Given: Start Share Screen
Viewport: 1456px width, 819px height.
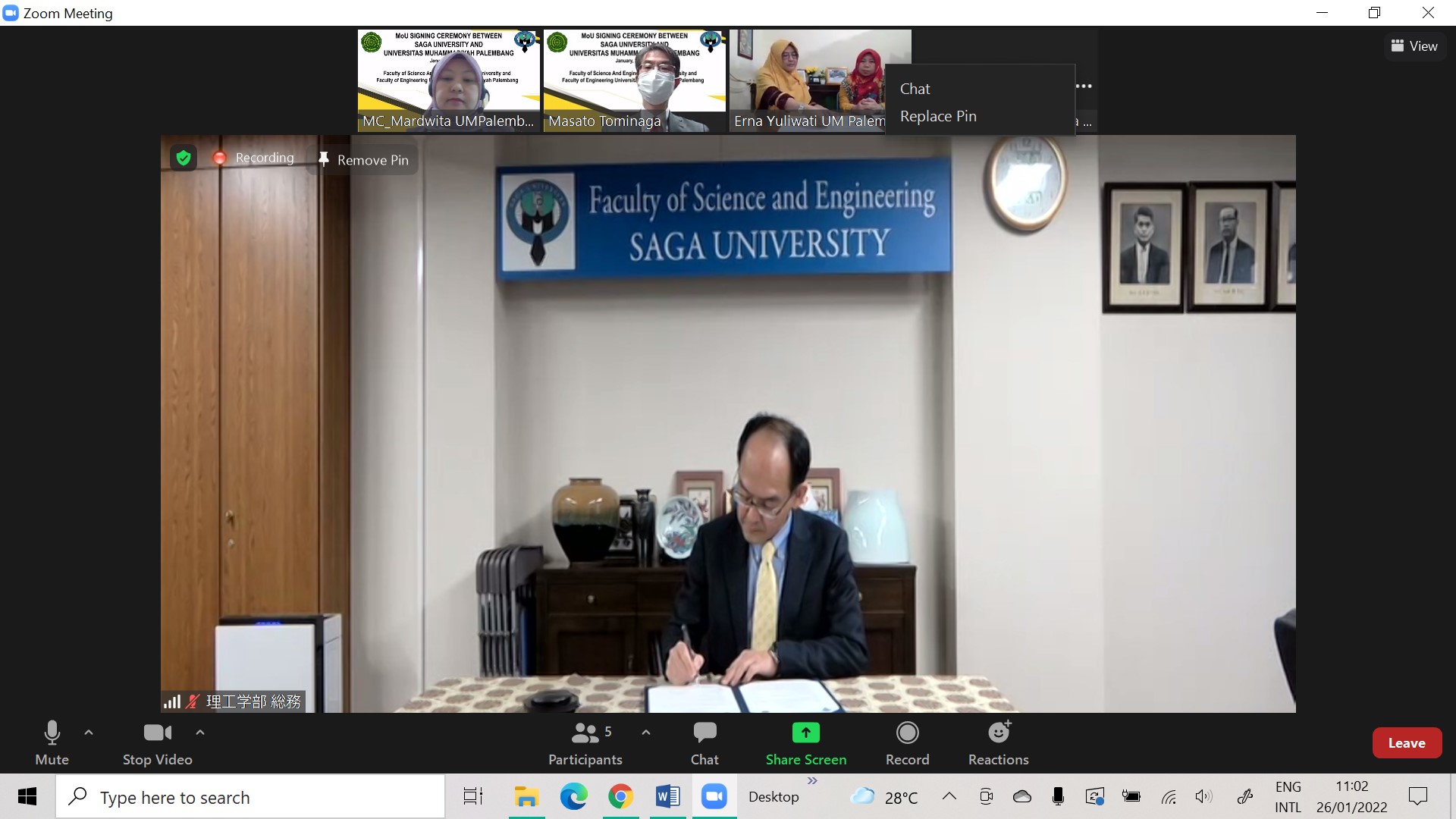Looking at the screenshot, I should point(805,743).
